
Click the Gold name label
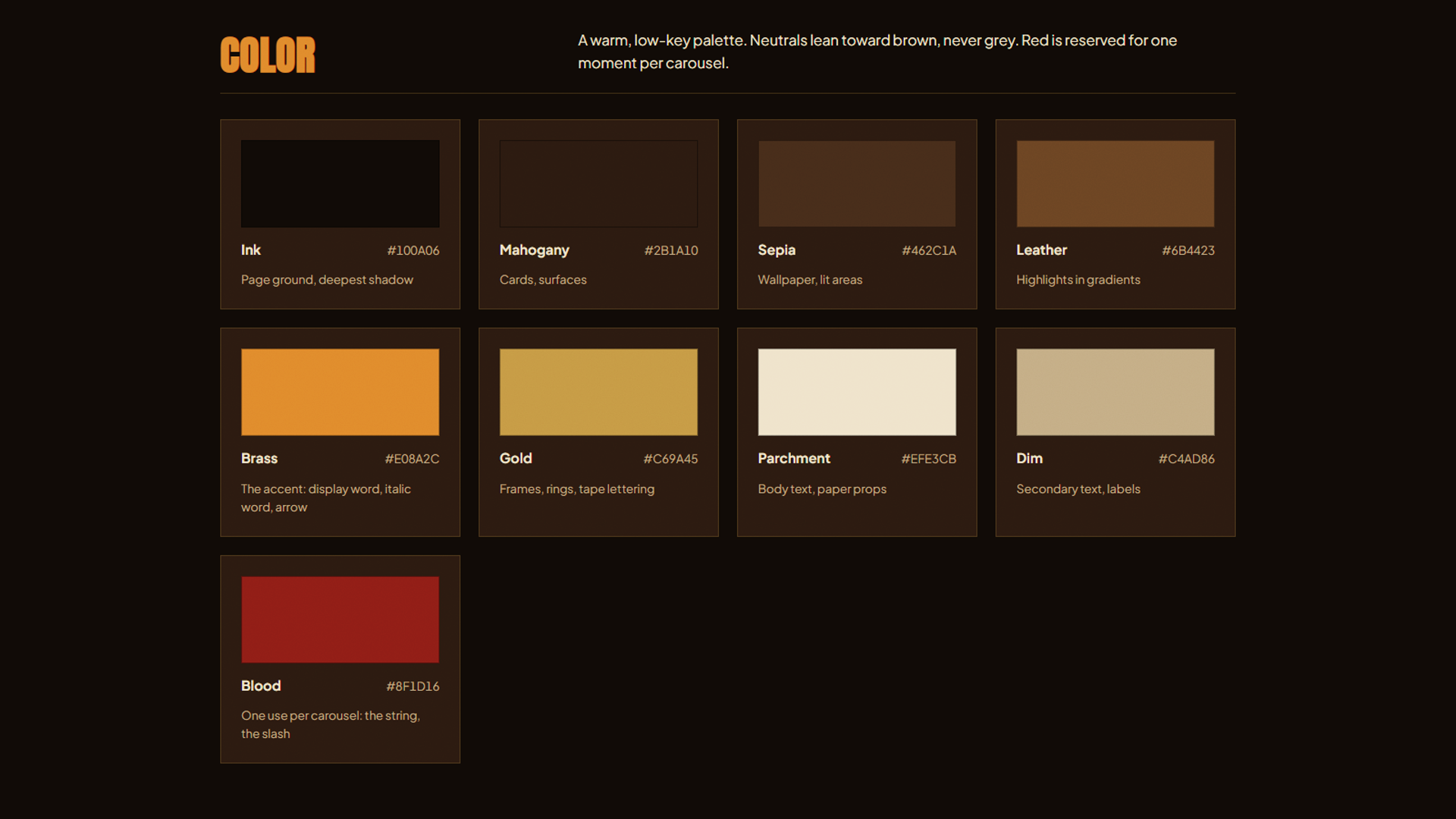coord(516,458)
